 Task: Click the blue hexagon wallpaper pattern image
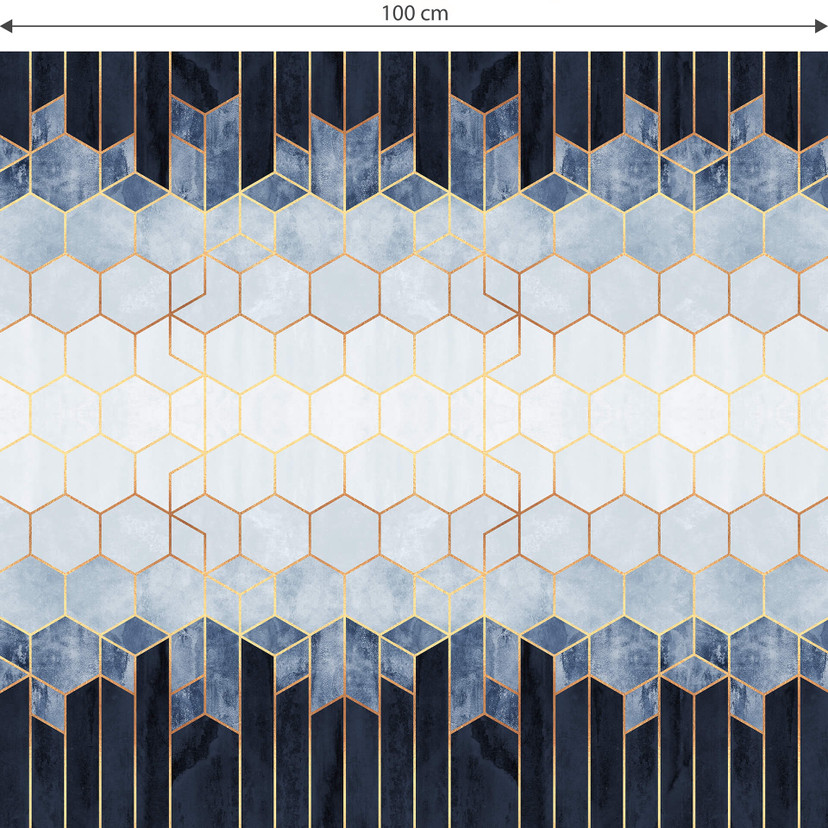(414, 439)
